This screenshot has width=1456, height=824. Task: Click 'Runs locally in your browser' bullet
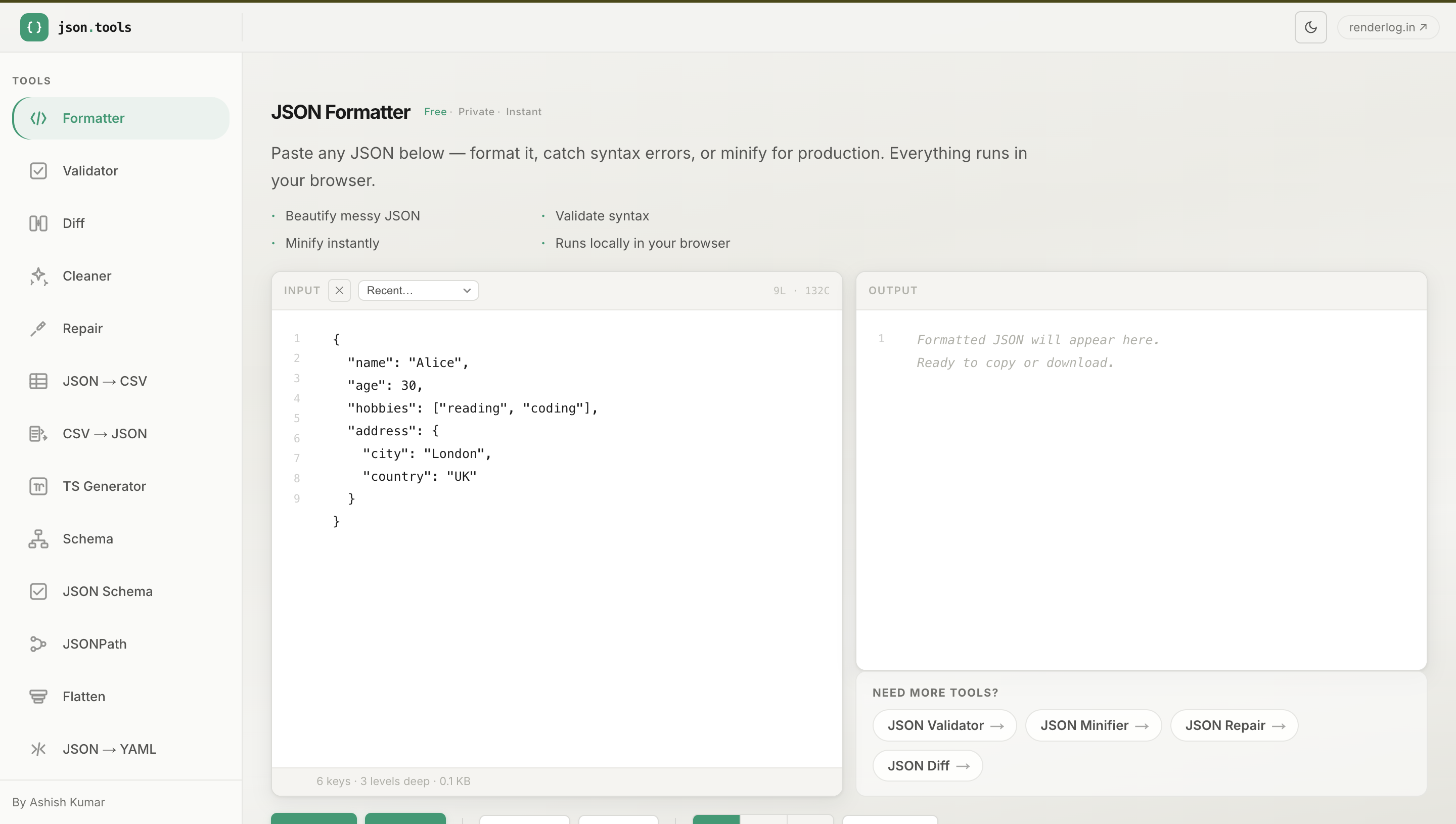tap(642, 243)
